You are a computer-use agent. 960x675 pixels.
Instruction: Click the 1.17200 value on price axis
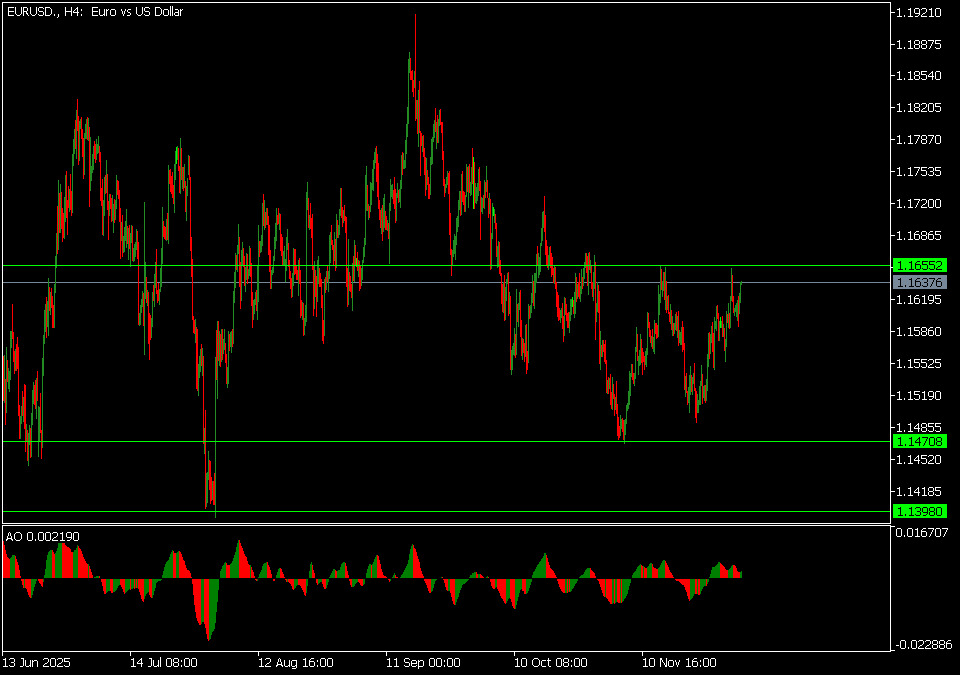(x=919, y=204)
